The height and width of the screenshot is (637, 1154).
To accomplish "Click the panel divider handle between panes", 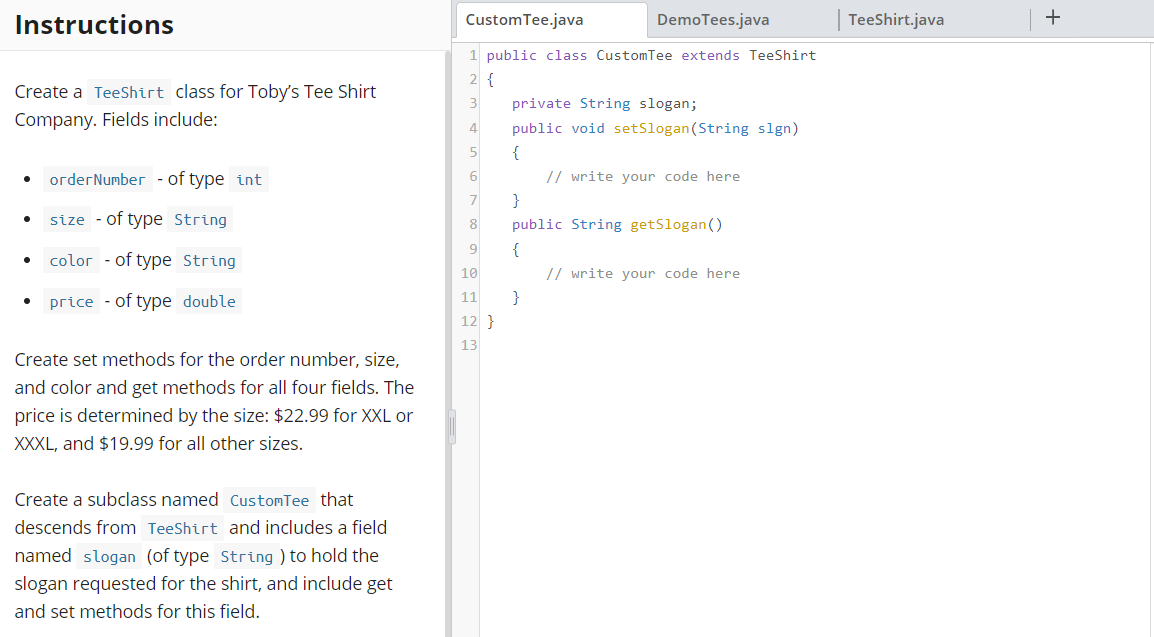I will tap(451, 426).
